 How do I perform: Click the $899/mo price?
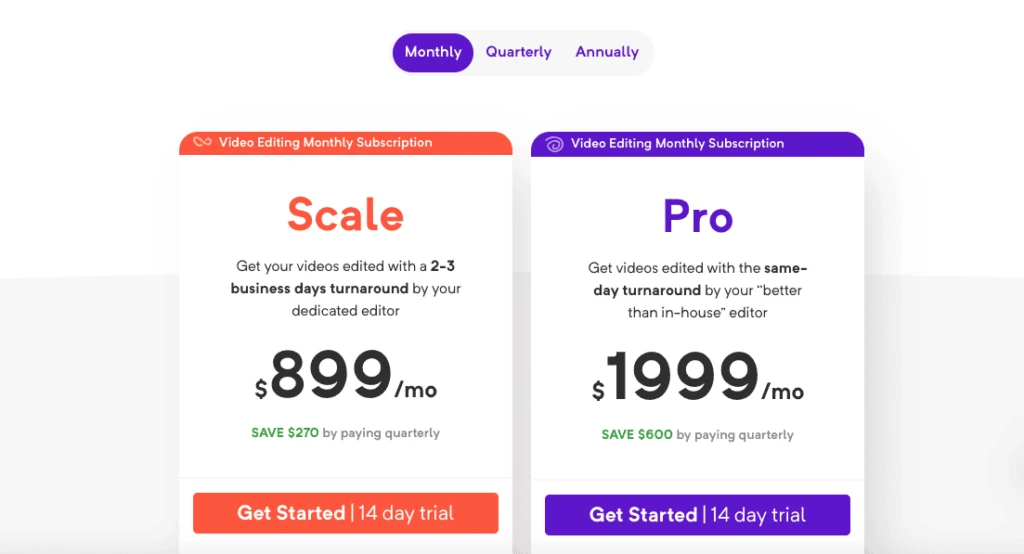coord(345,378)
